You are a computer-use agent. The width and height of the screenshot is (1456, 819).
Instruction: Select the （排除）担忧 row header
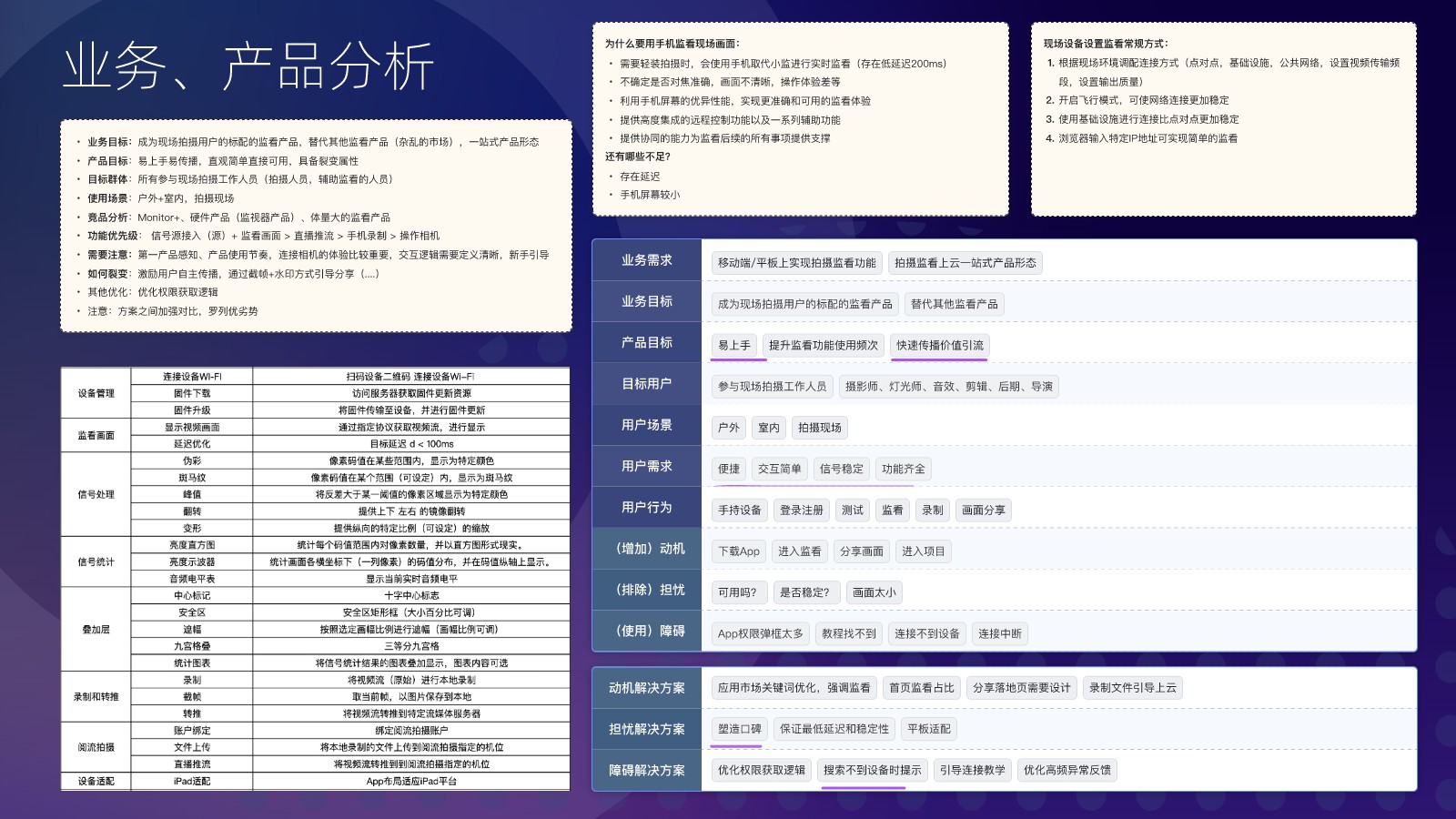pos(647,590)
